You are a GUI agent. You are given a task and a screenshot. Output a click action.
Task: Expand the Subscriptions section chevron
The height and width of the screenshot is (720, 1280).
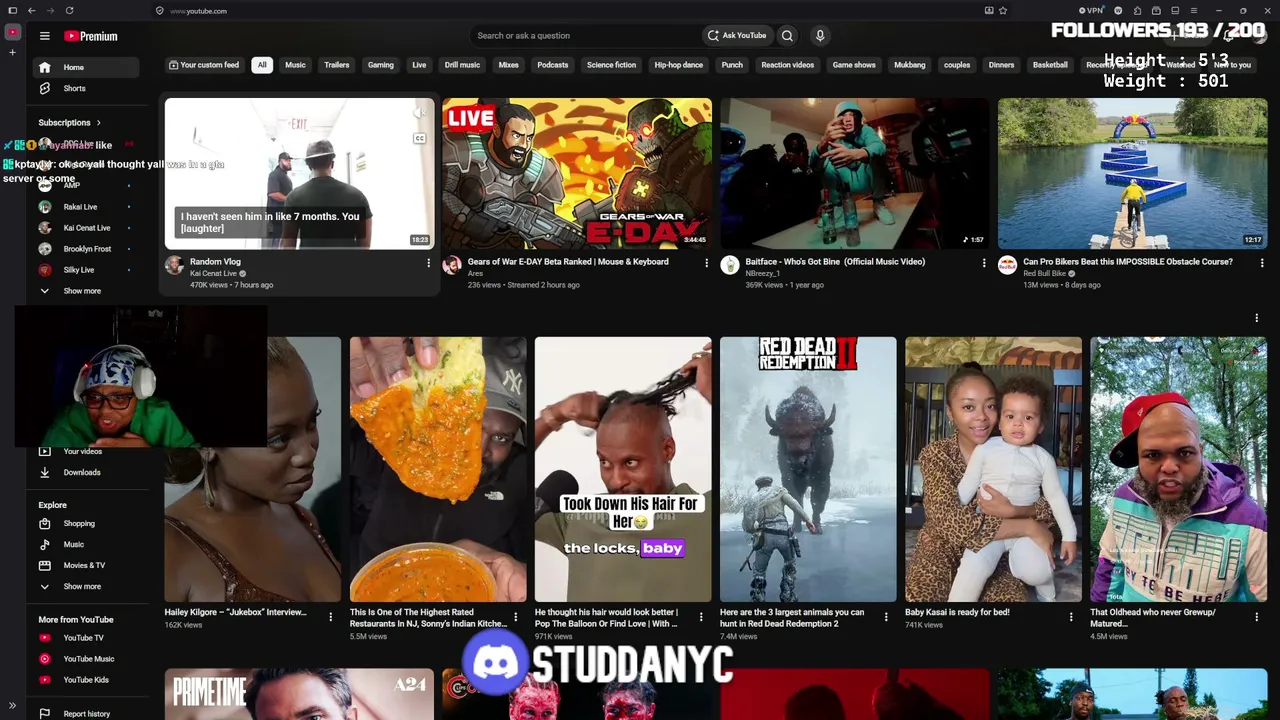(98, 123)
